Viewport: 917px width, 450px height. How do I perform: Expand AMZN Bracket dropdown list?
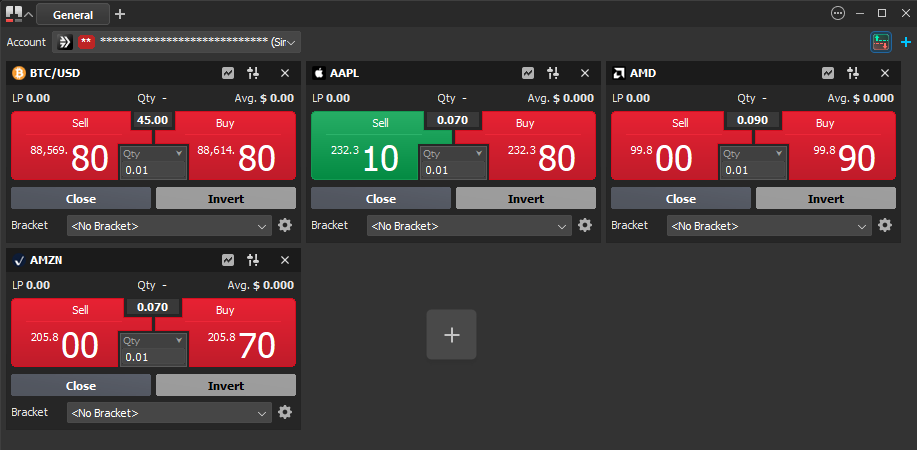[x=169, y=413]
